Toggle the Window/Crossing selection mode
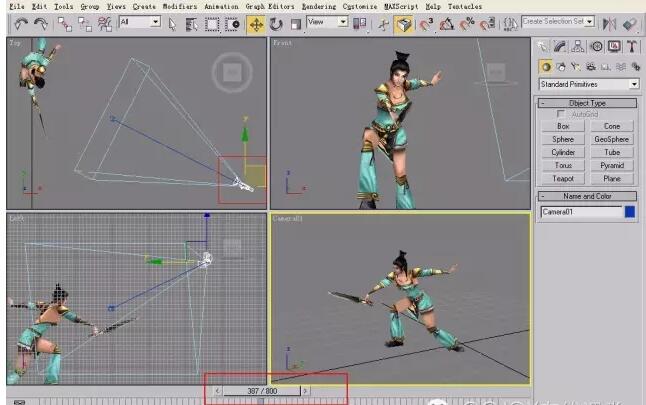This screenshot has height=405, width=646. pyautogui.click(x=233, y=24)
